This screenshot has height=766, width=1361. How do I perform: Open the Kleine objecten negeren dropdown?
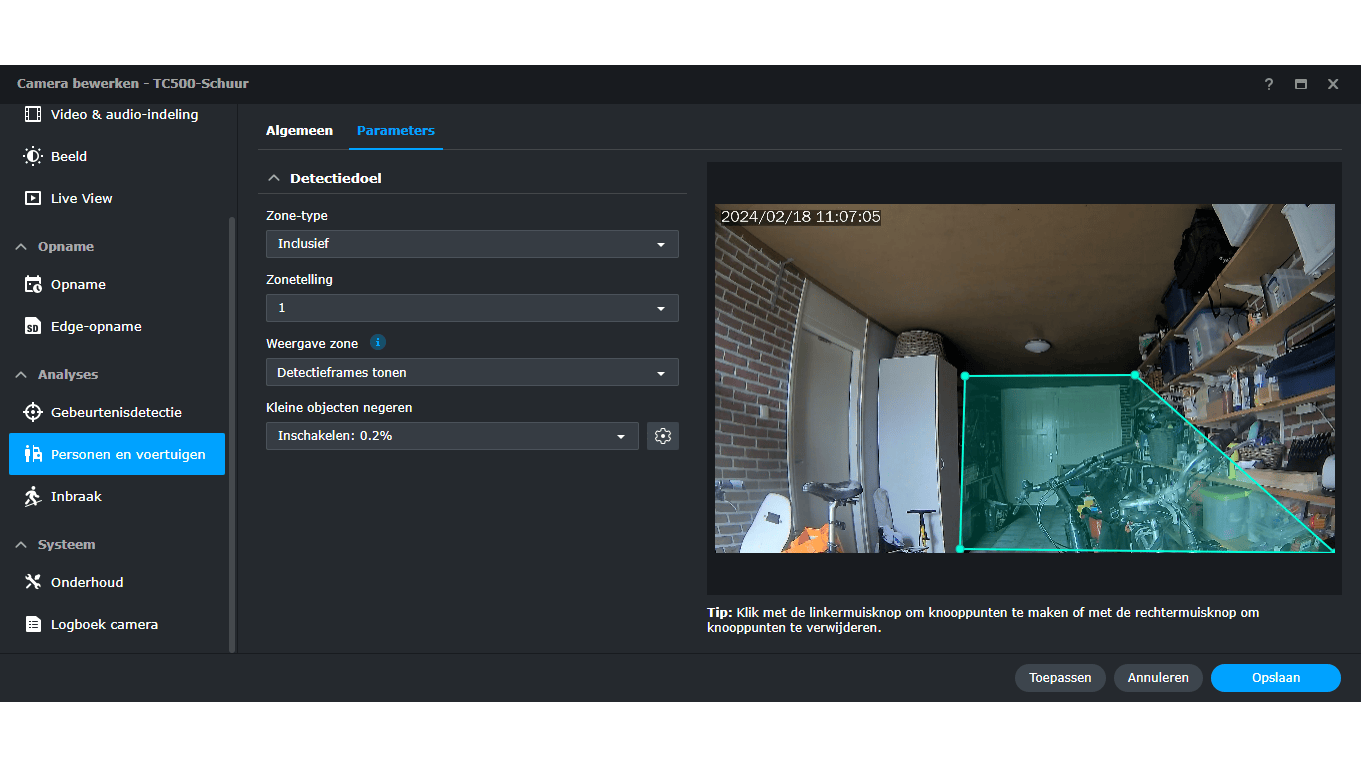click(452, 436)
